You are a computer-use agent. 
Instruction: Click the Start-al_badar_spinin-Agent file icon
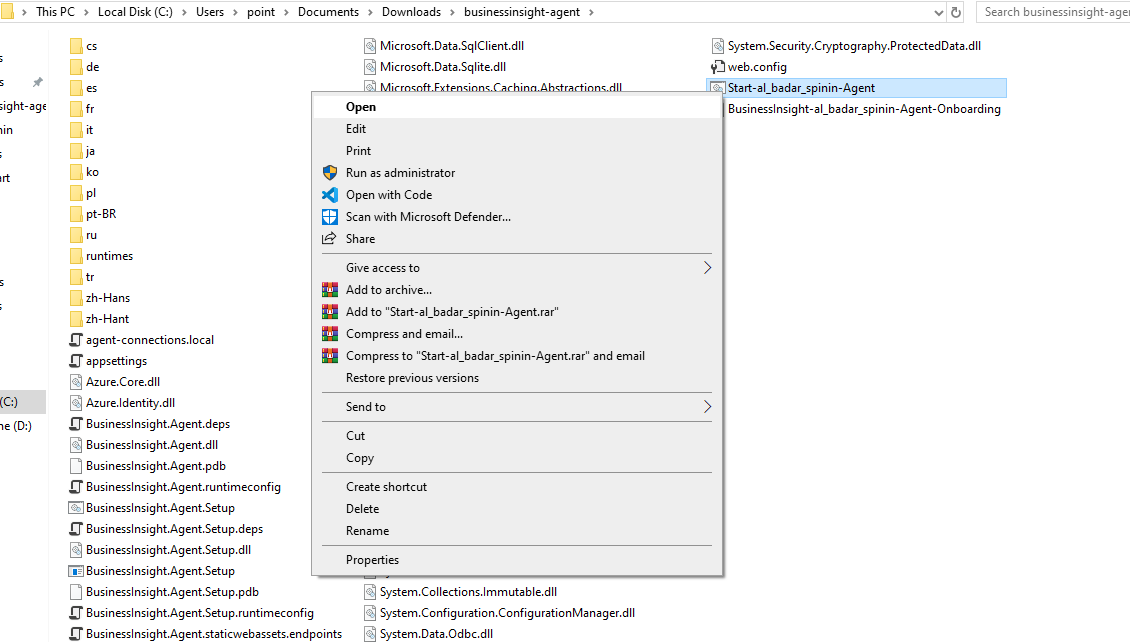pyautogui.click(x=717, y=88)
